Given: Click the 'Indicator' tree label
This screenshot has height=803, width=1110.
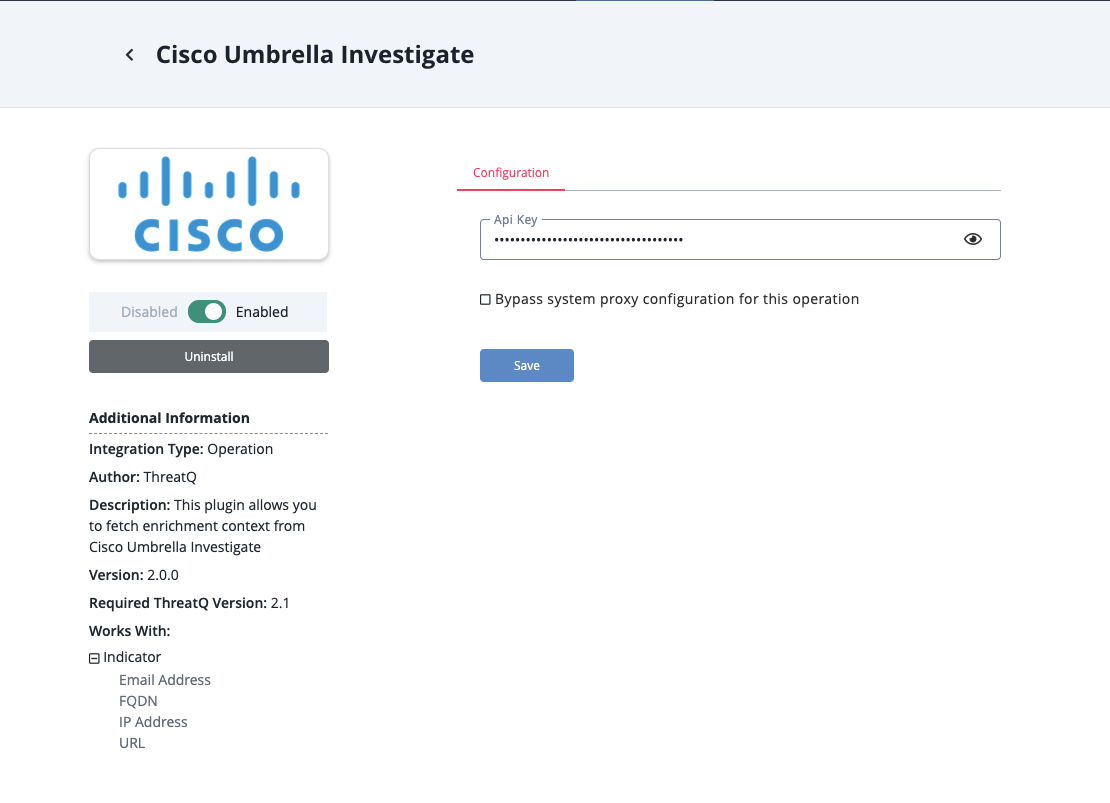Looking at the screenshot, I should (132, 657).
